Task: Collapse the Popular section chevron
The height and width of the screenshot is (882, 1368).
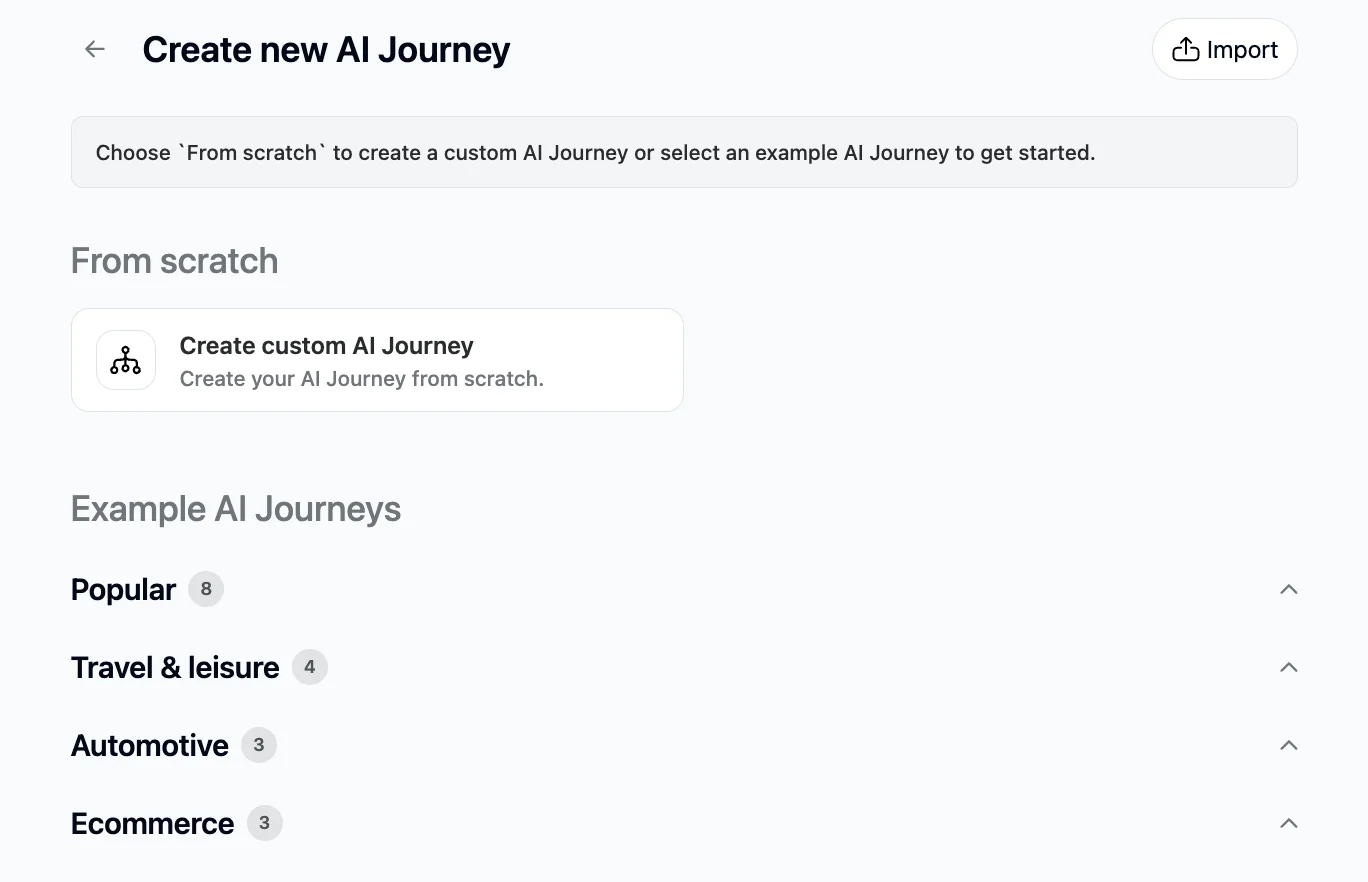Action: (1289, 589)
